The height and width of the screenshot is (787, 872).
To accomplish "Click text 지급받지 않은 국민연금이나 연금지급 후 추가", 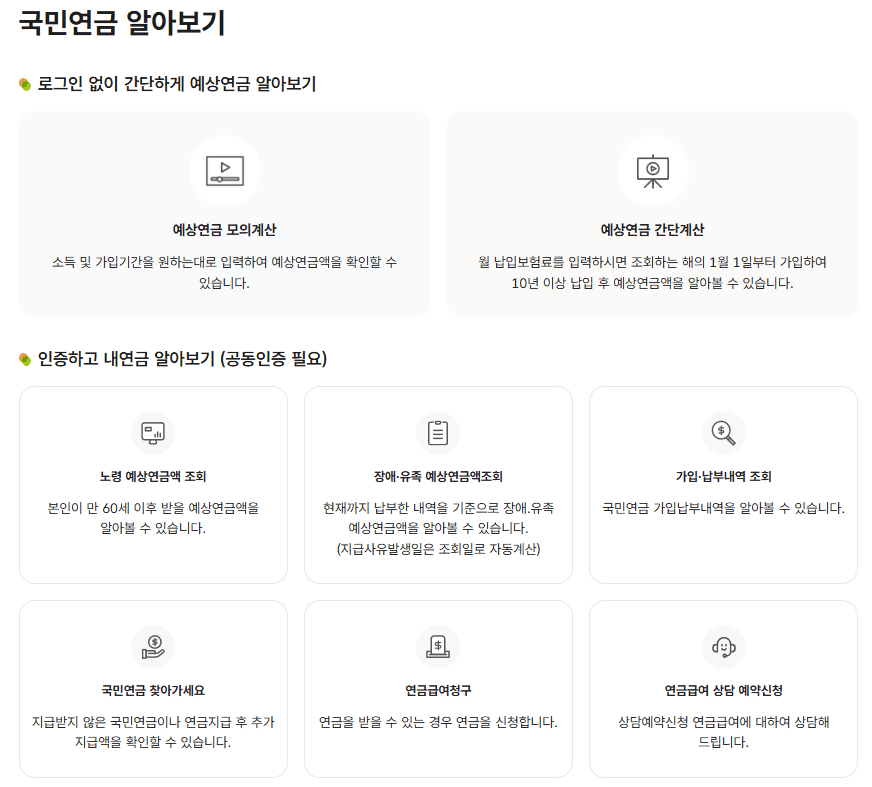I will tap(153, 722).
